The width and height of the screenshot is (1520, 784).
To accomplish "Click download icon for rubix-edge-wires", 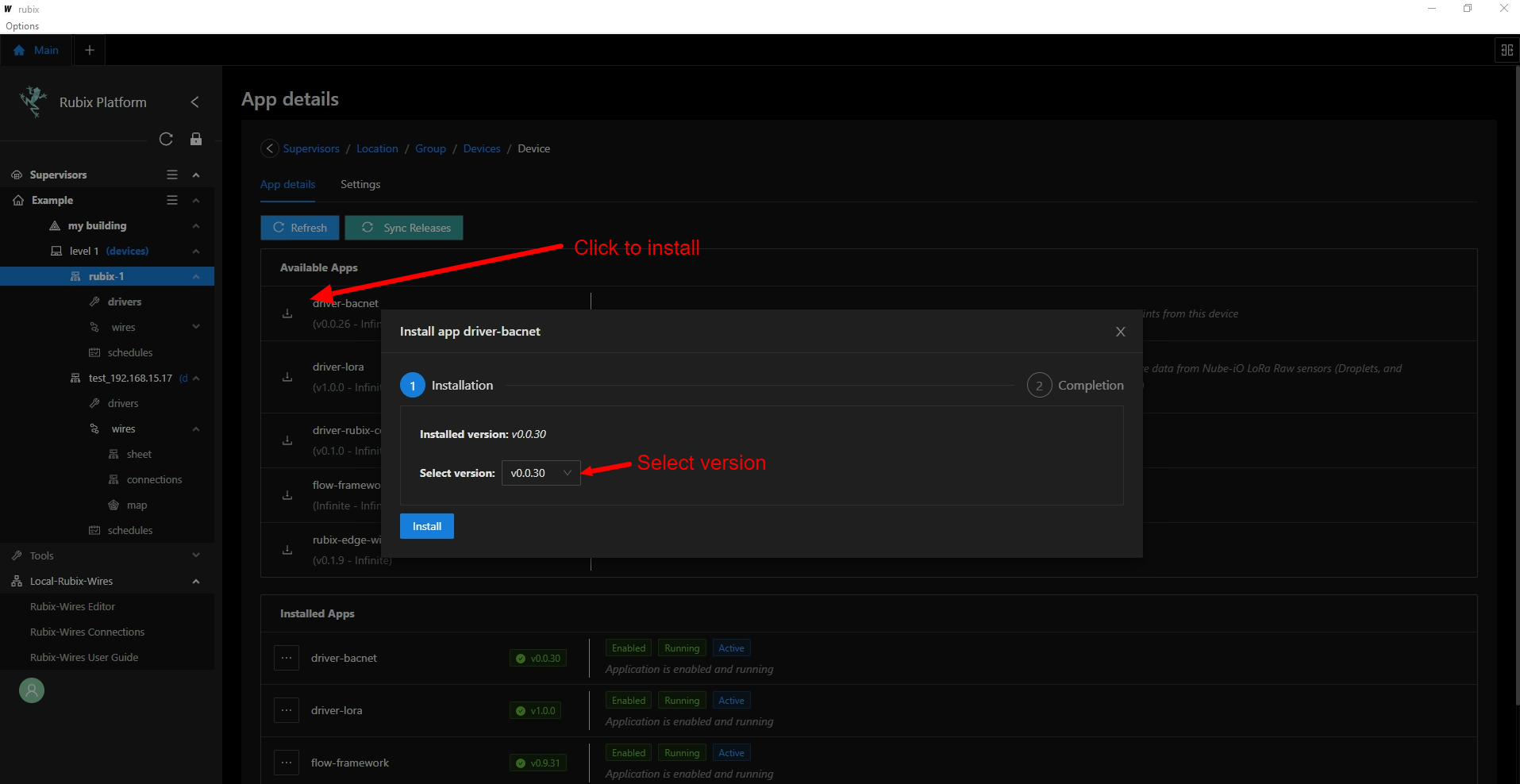I will point(287,550).
